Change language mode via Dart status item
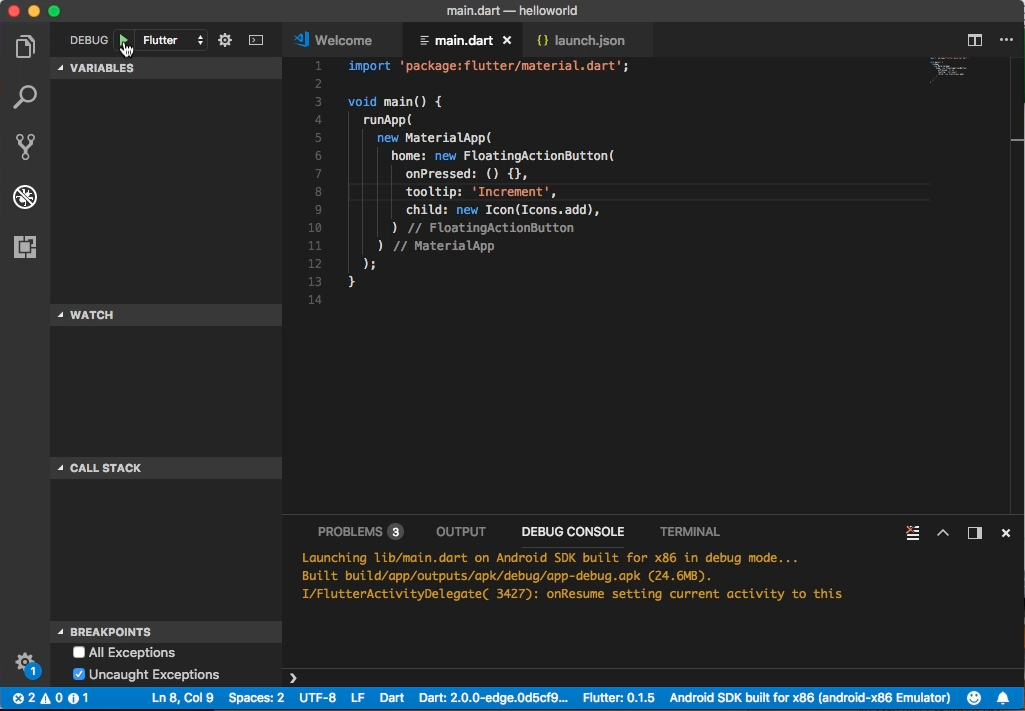The image size is (1025, 711). point(392,698)
